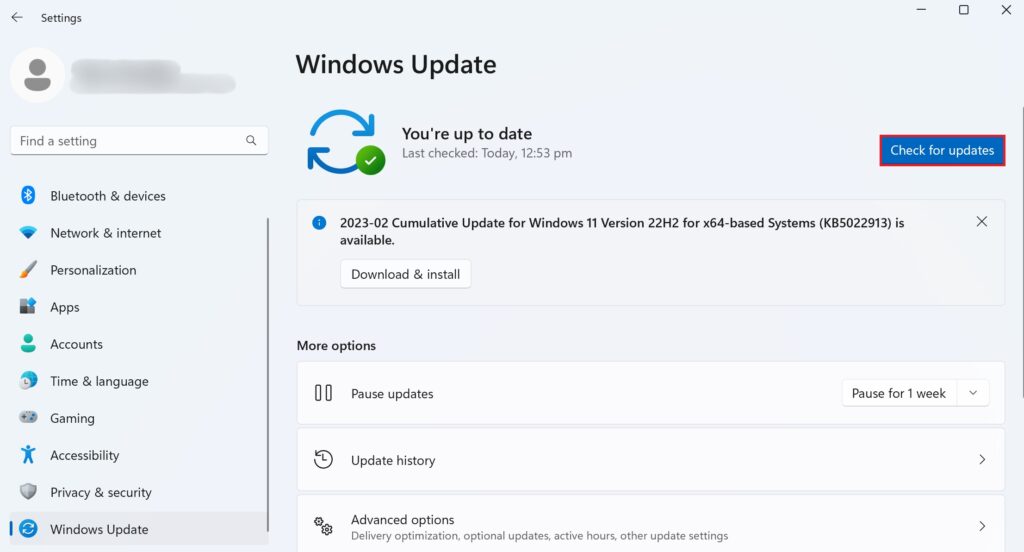
Task: Click the Privacy & security shield icon
Action: pos(28,491)
